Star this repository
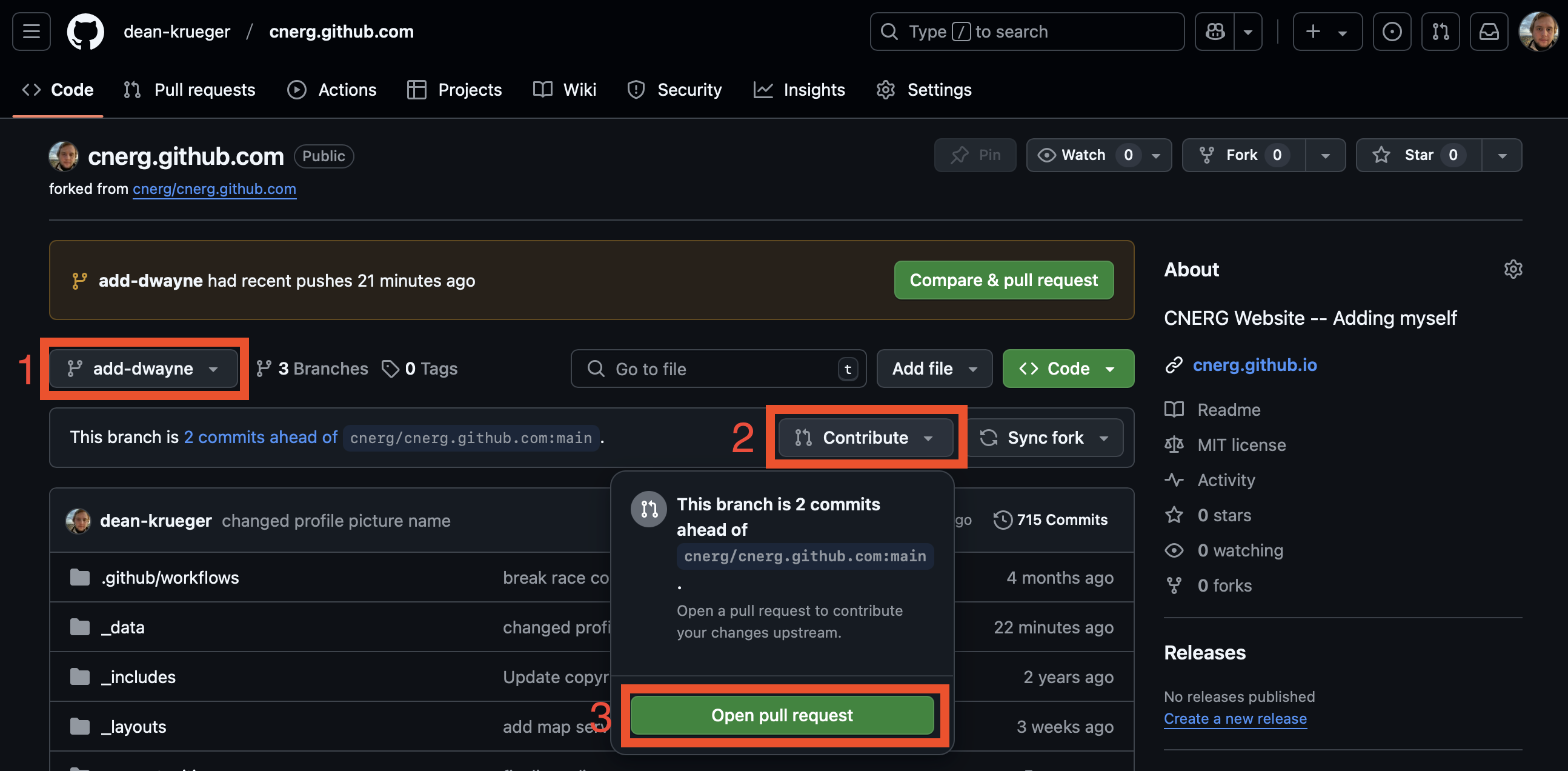Image resolution: width=1568 pixels, height=771 pixels. click(x=1419, y=155)
